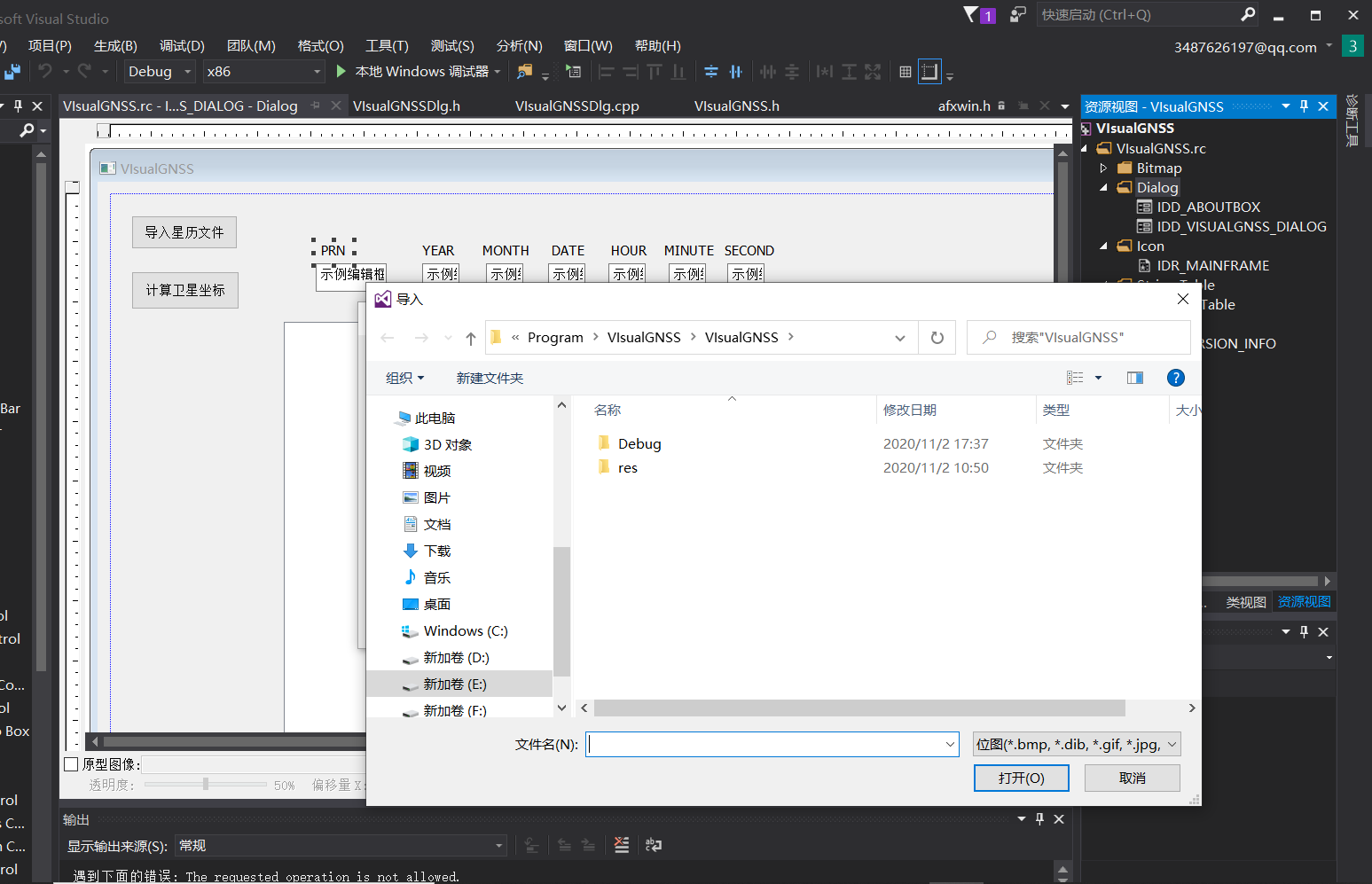Open the view options dropdown arrow

tap(1098, 378)
